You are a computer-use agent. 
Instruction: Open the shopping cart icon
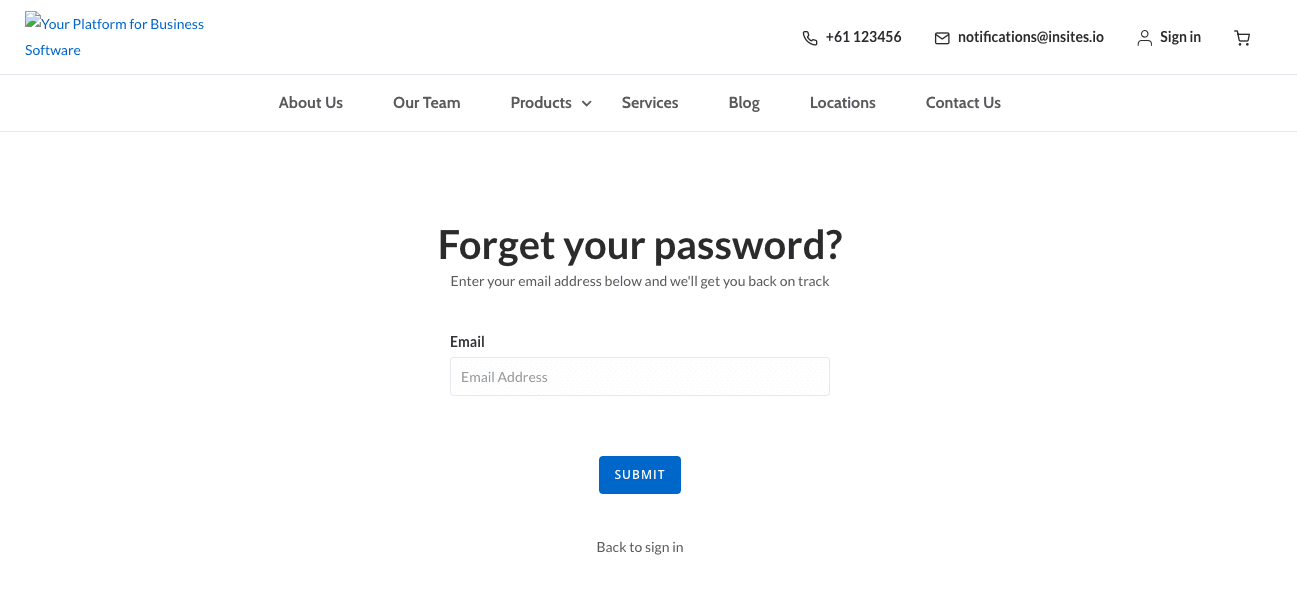click(1242, 38)
